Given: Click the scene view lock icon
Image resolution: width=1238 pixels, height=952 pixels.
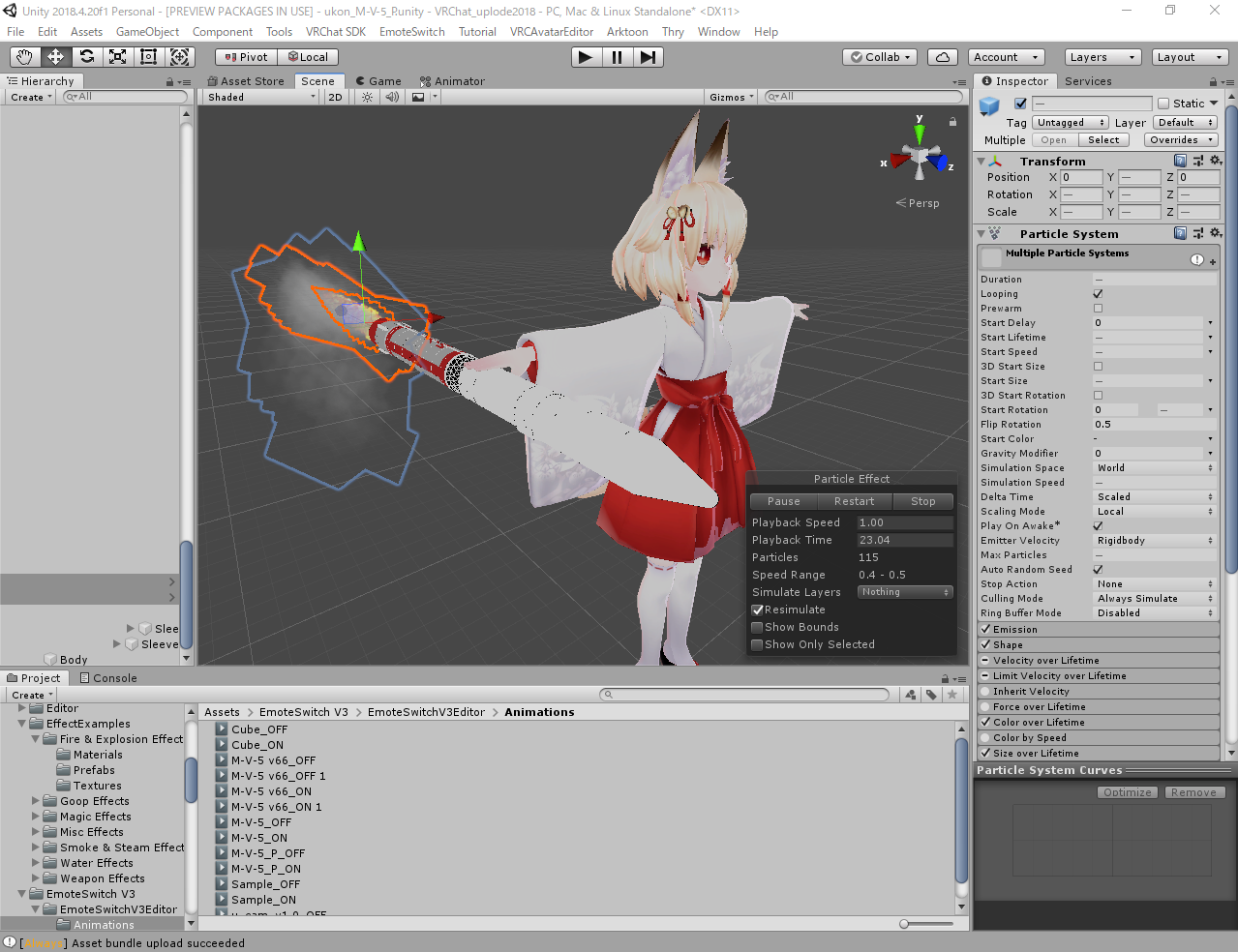Looking at the screenshot, I should (x=952, y=122).
